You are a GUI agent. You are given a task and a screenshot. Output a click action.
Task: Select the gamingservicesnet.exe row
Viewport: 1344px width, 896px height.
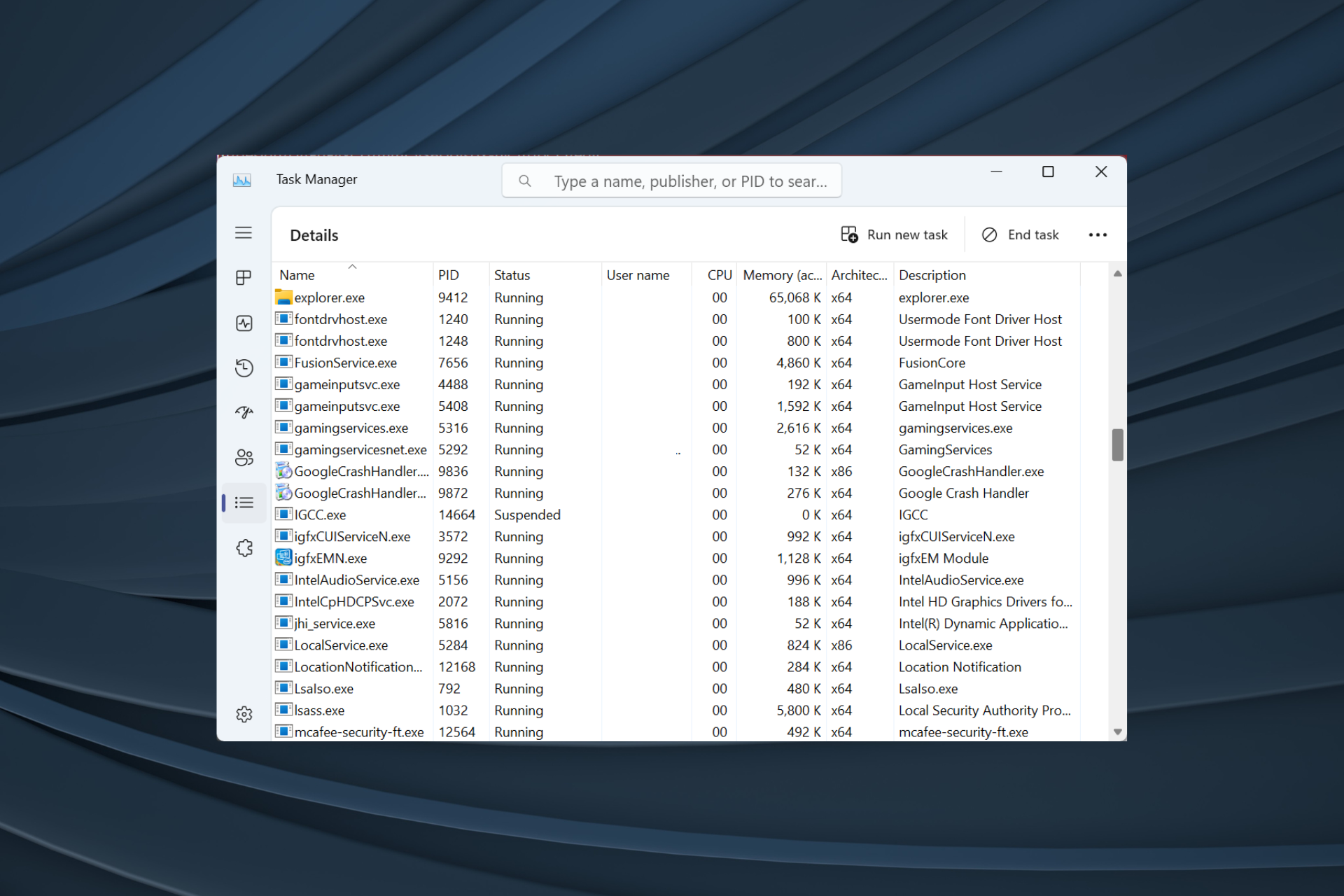[x=677, y=449]
